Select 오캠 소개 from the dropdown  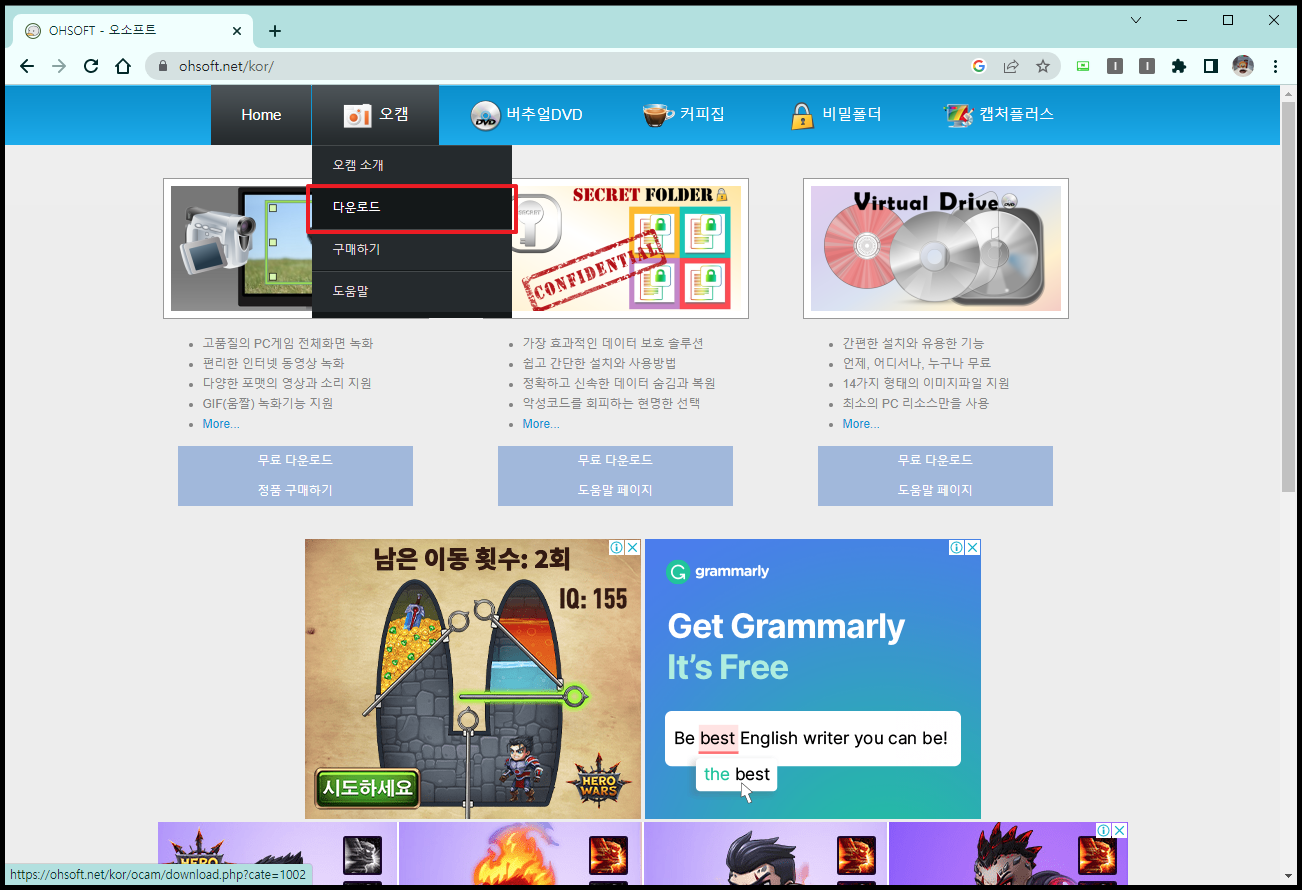pyautogui.click(x=411, y=165)
